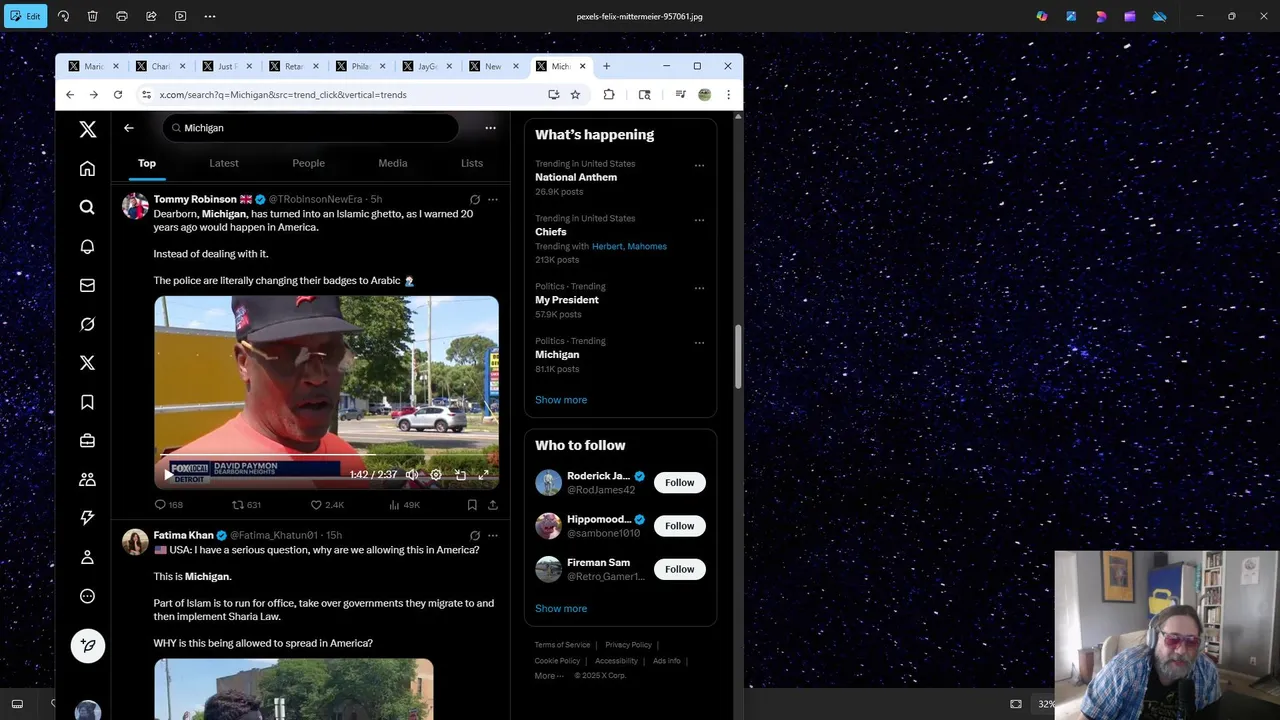The image size is (1280, 720).
Task: Bookmark Tommy Robinson post
Action: 472,505
